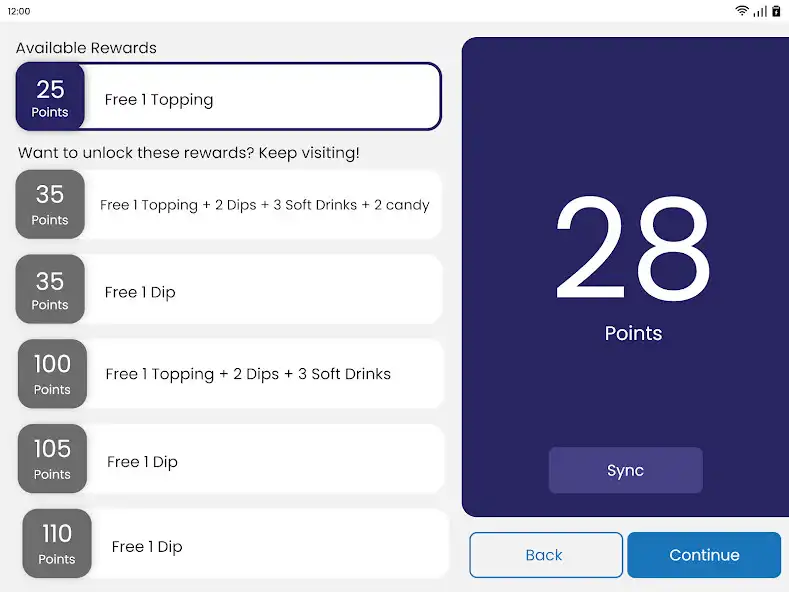Go Back to previous screen
Image resolution: width=789 pixels, height=592 pixels.
(546, 555)
